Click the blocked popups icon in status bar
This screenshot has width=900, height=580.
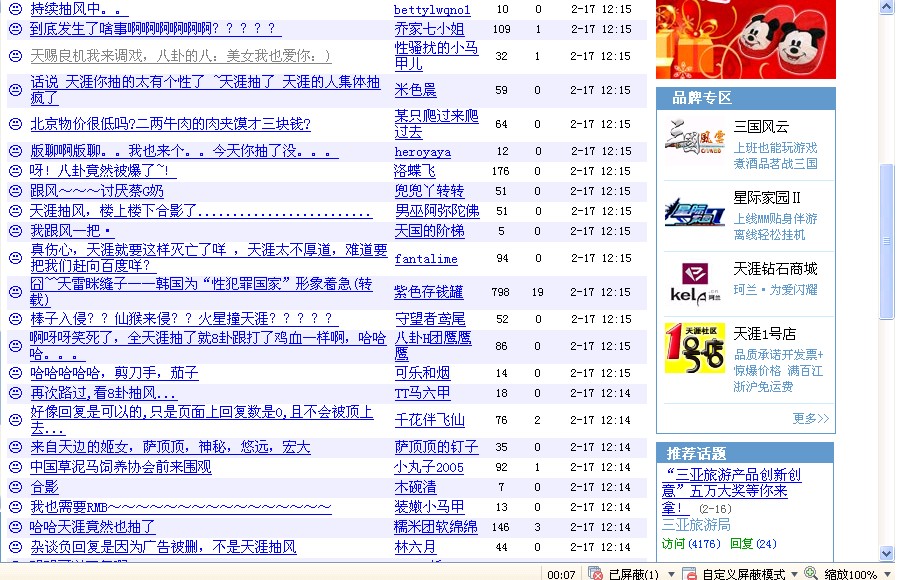(x=595, y=573)
